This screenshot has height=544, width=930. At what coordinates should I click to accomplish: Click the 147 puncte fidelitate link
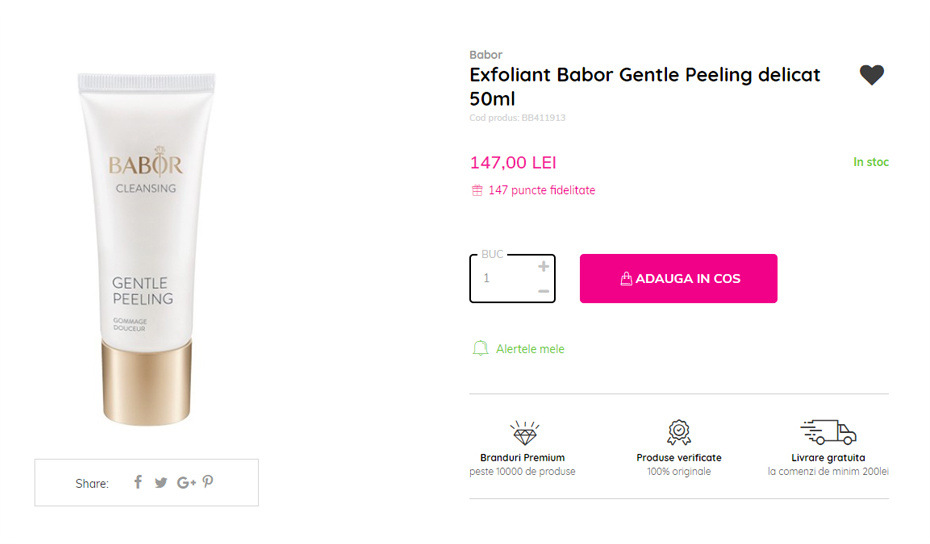[x=541, y=190]
